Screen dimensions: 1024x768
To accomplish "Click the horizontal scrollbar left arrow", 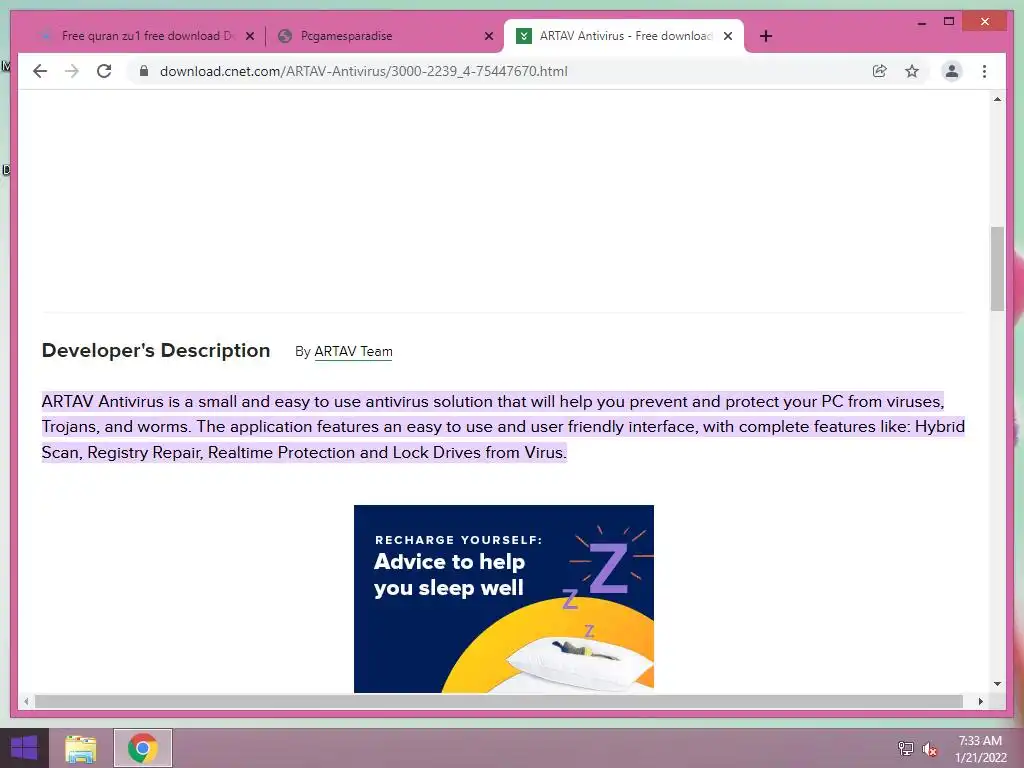I will coord(26,701).
